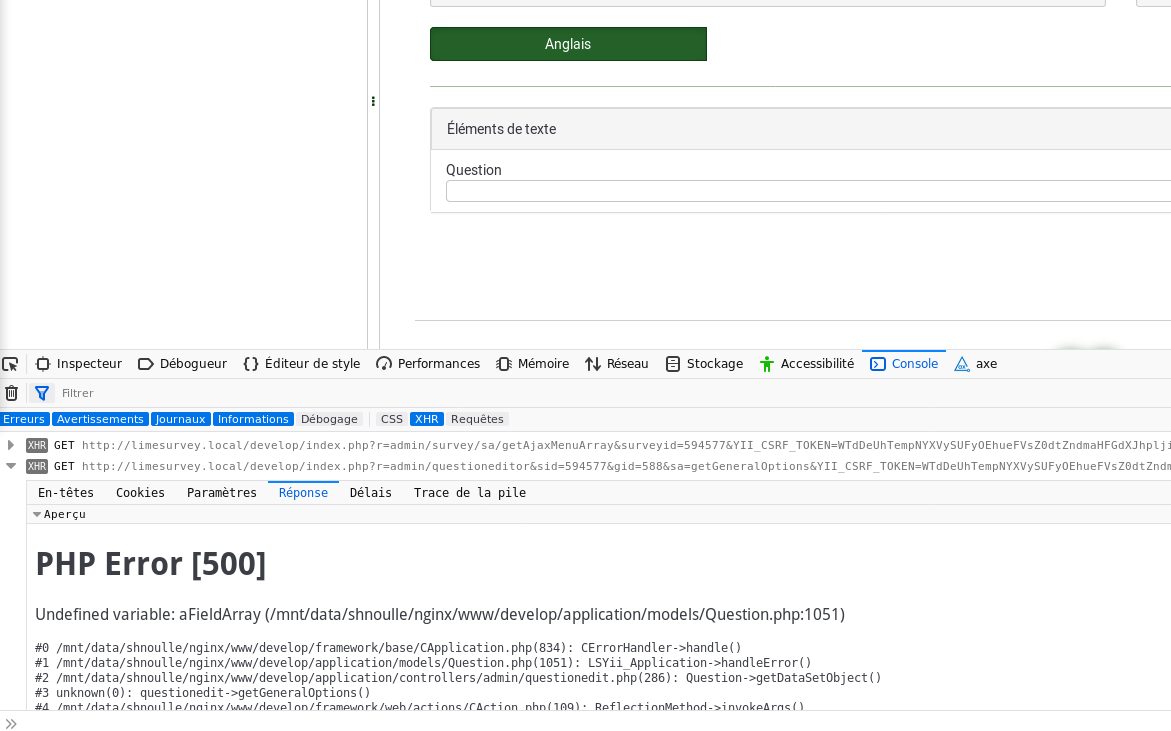Open the Éditeur de style panel
This screenshot has height=731, width=1171.
pos(301,364)
